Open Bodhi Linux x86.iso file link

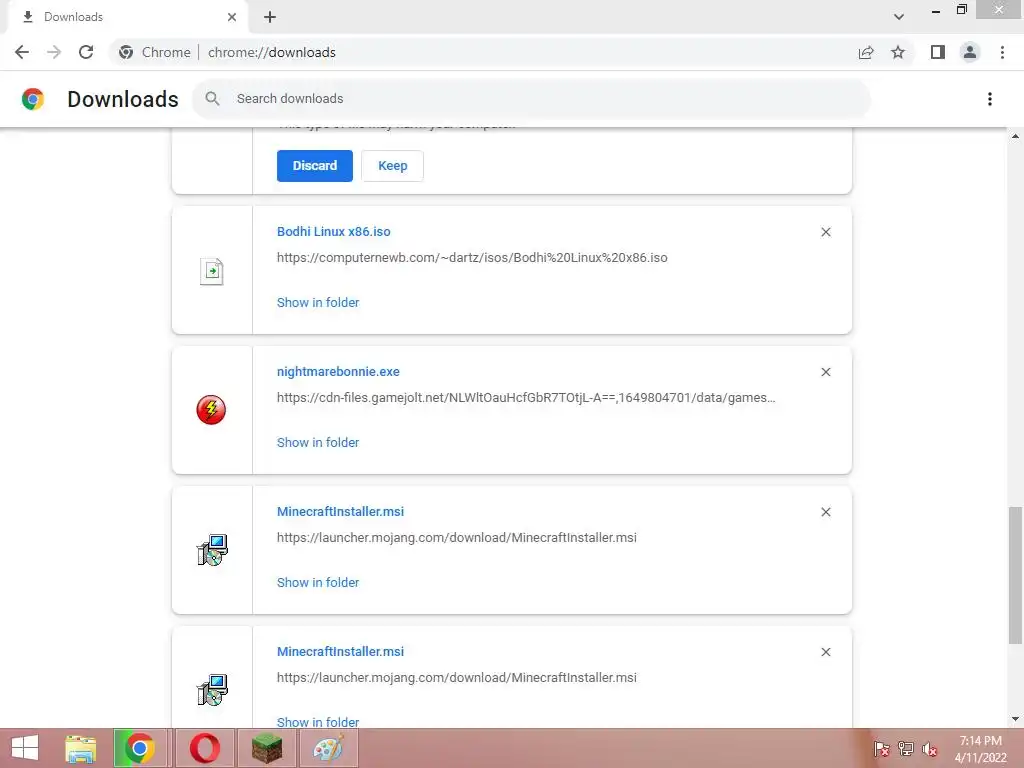tap(334, 231)
